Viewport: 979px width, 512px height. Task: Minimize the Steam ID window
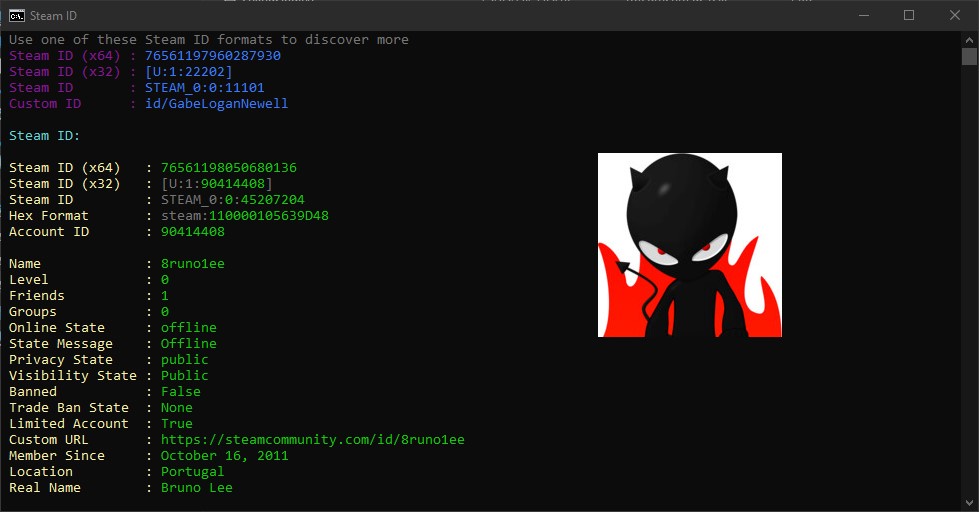tap(864, 16)
